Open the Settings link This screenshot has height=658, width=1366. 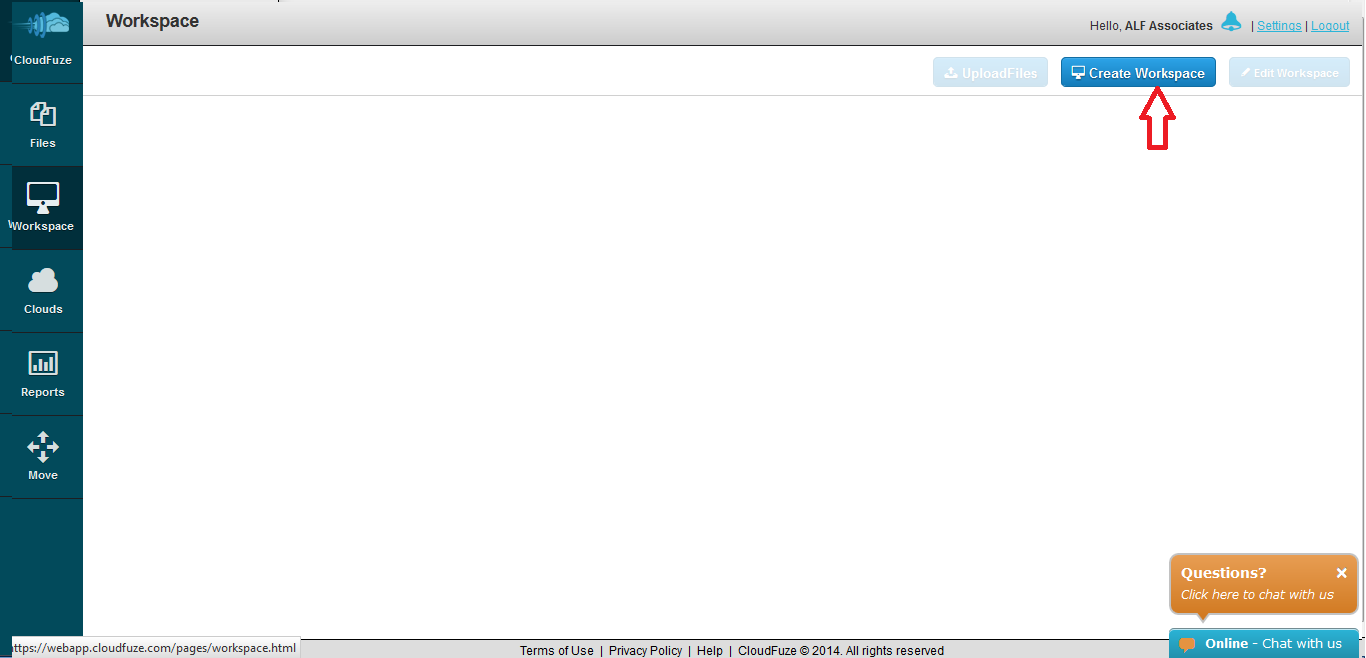pyautogui.click(x=1279, y=26)
